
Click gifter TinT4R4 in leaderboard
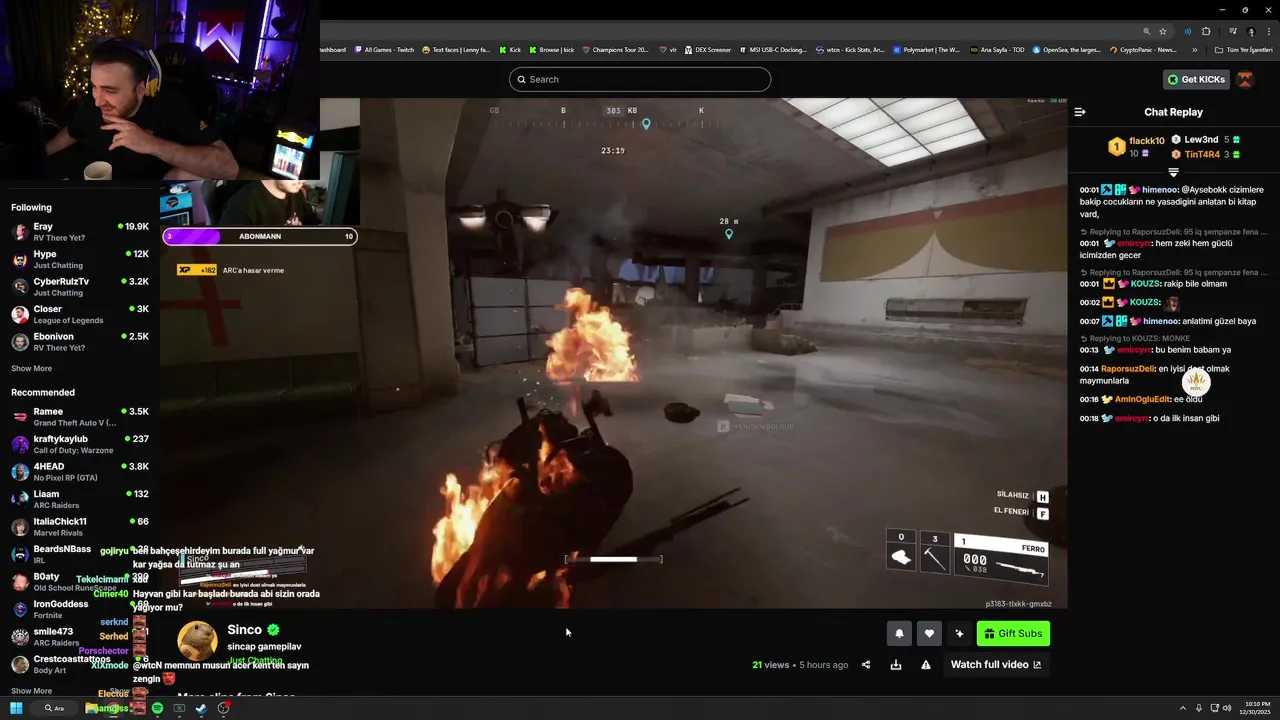[x=1202, y=155]
